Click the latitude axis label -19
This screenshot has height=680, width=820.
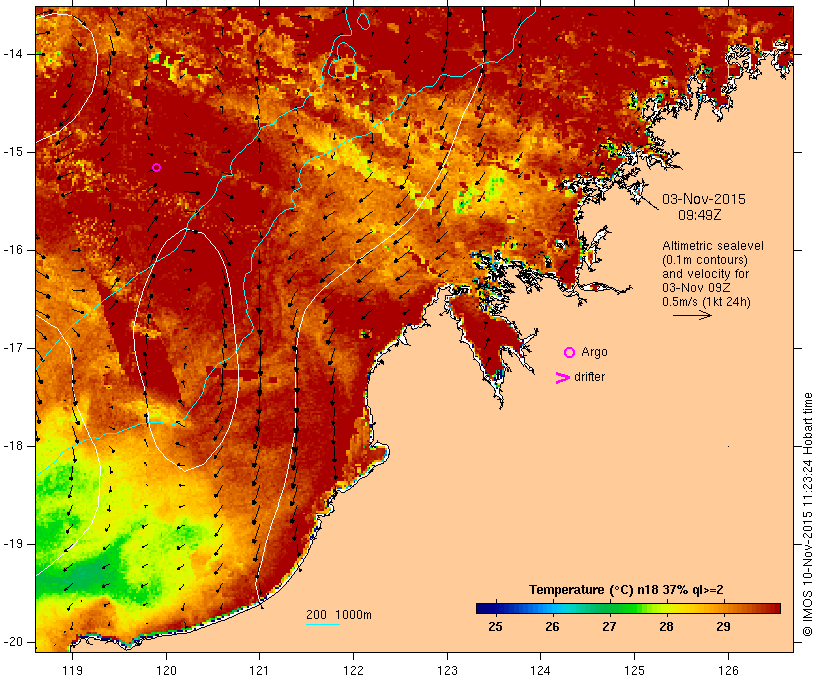[x=13, y=544]
